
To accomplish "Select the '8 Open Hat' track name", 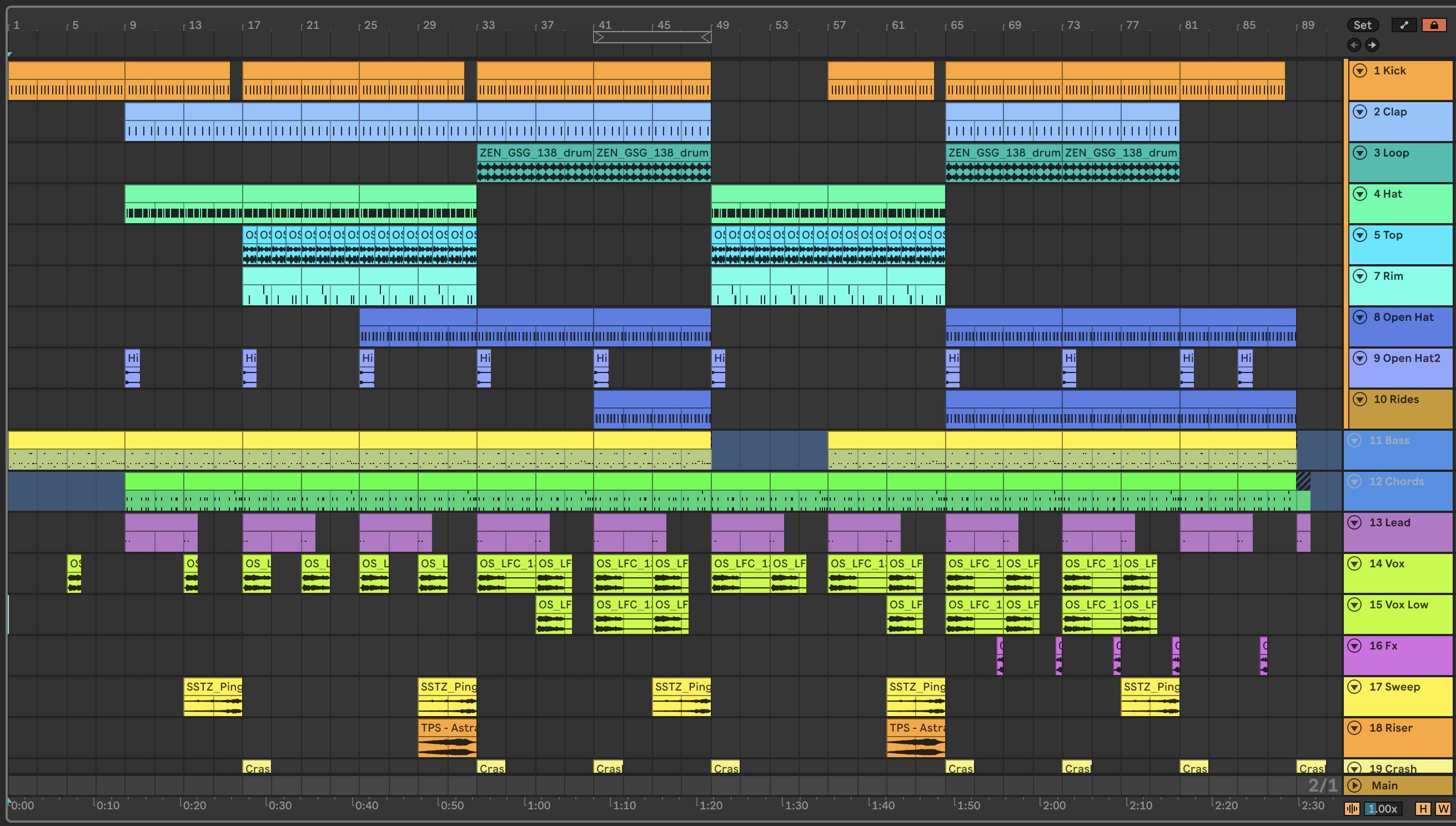I will tap(1403, 316).
